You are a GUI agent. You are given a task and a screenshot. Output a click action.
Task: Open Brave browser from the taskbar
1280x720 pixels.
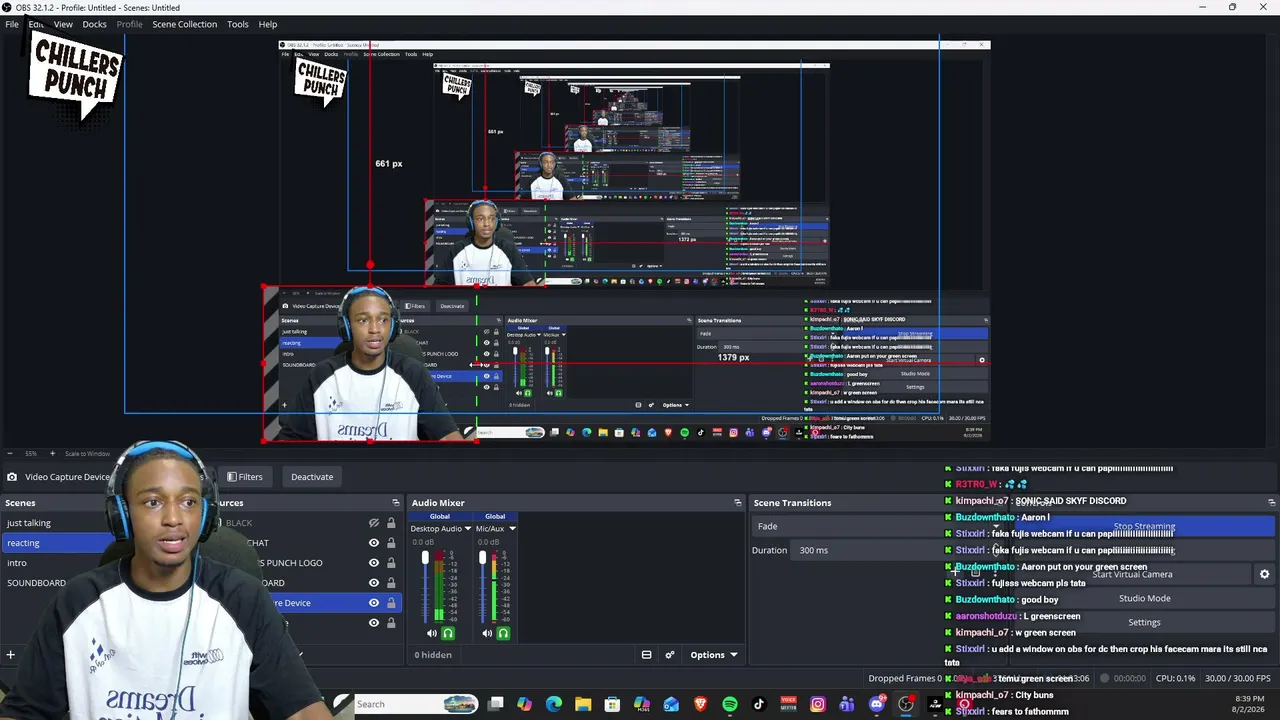(700, 704)
